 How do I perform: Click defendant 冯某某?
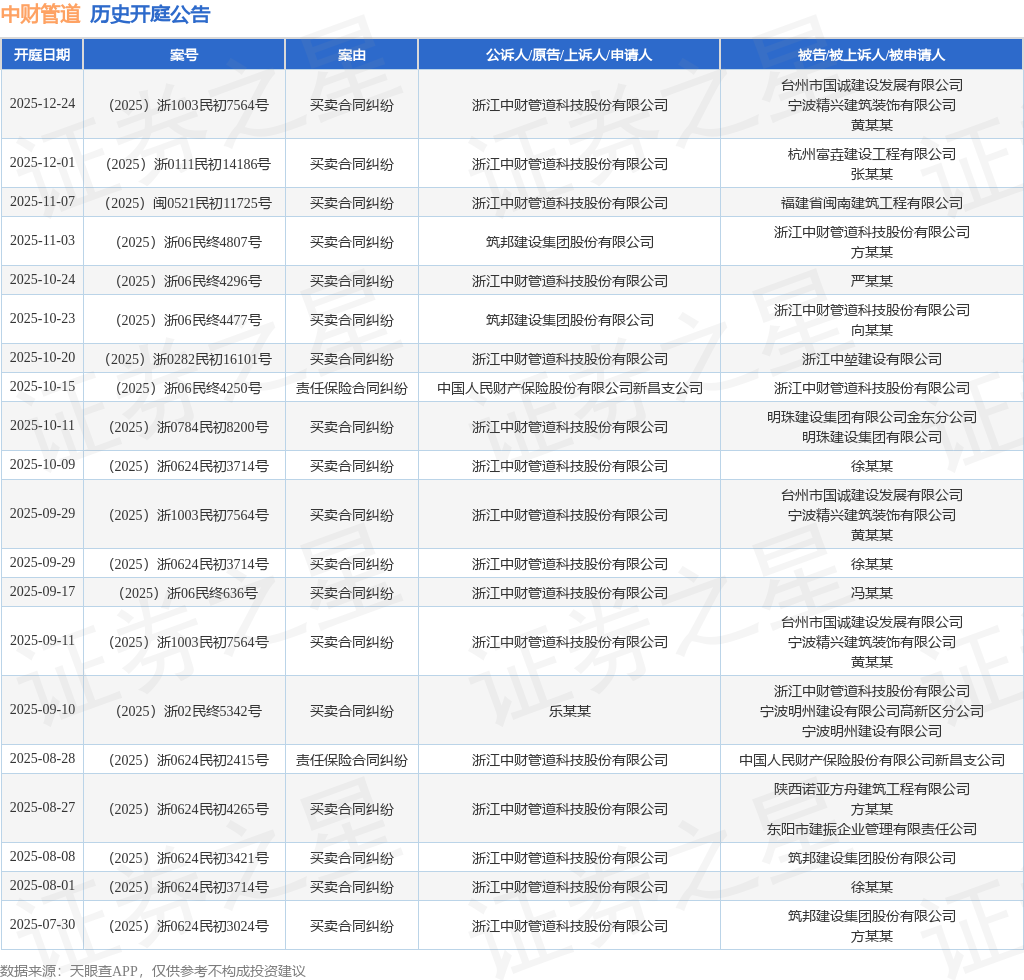872,593
